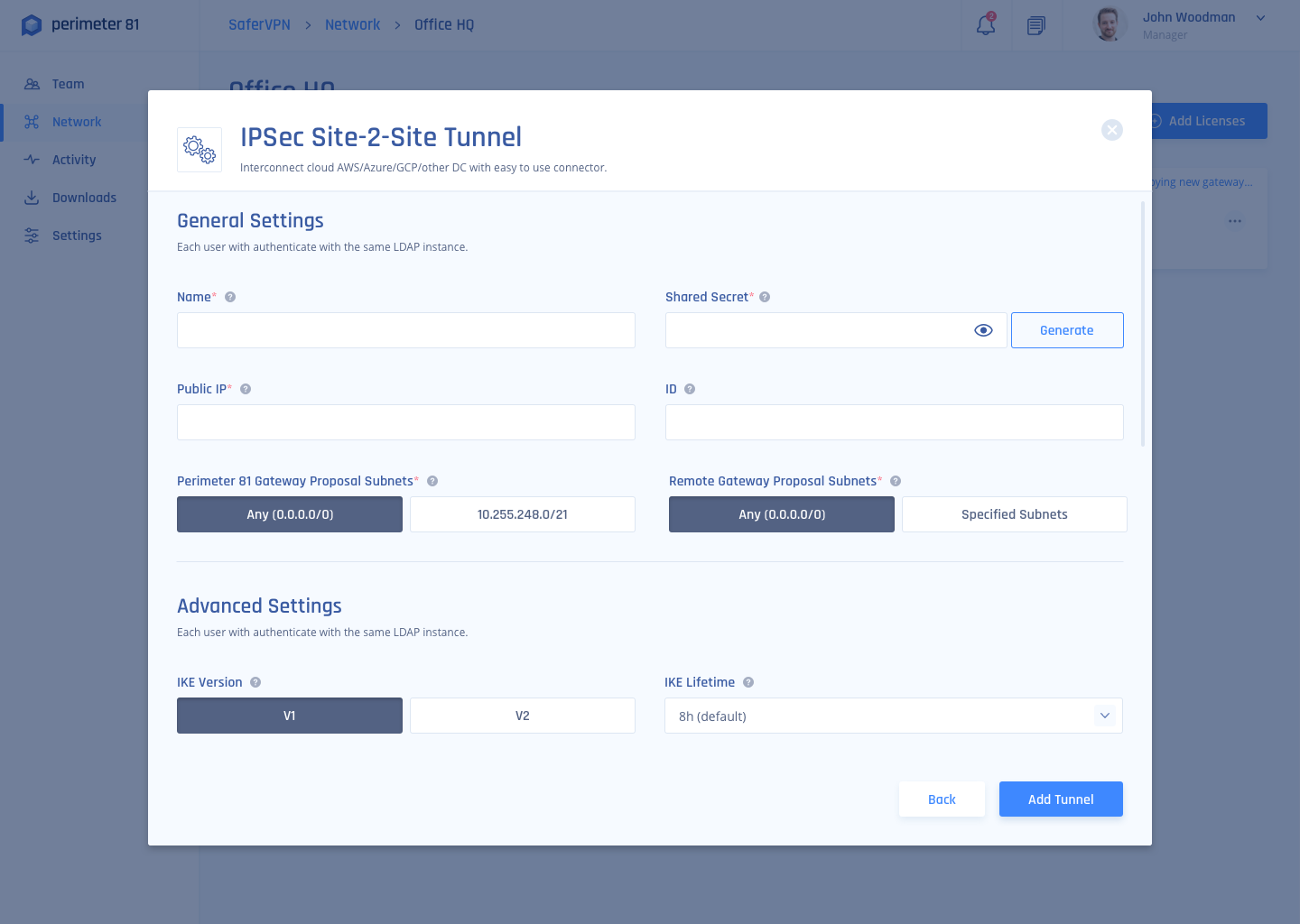Focus the Shared Secret input field
The image size is (1300, 924).
[x=836, y=330]
